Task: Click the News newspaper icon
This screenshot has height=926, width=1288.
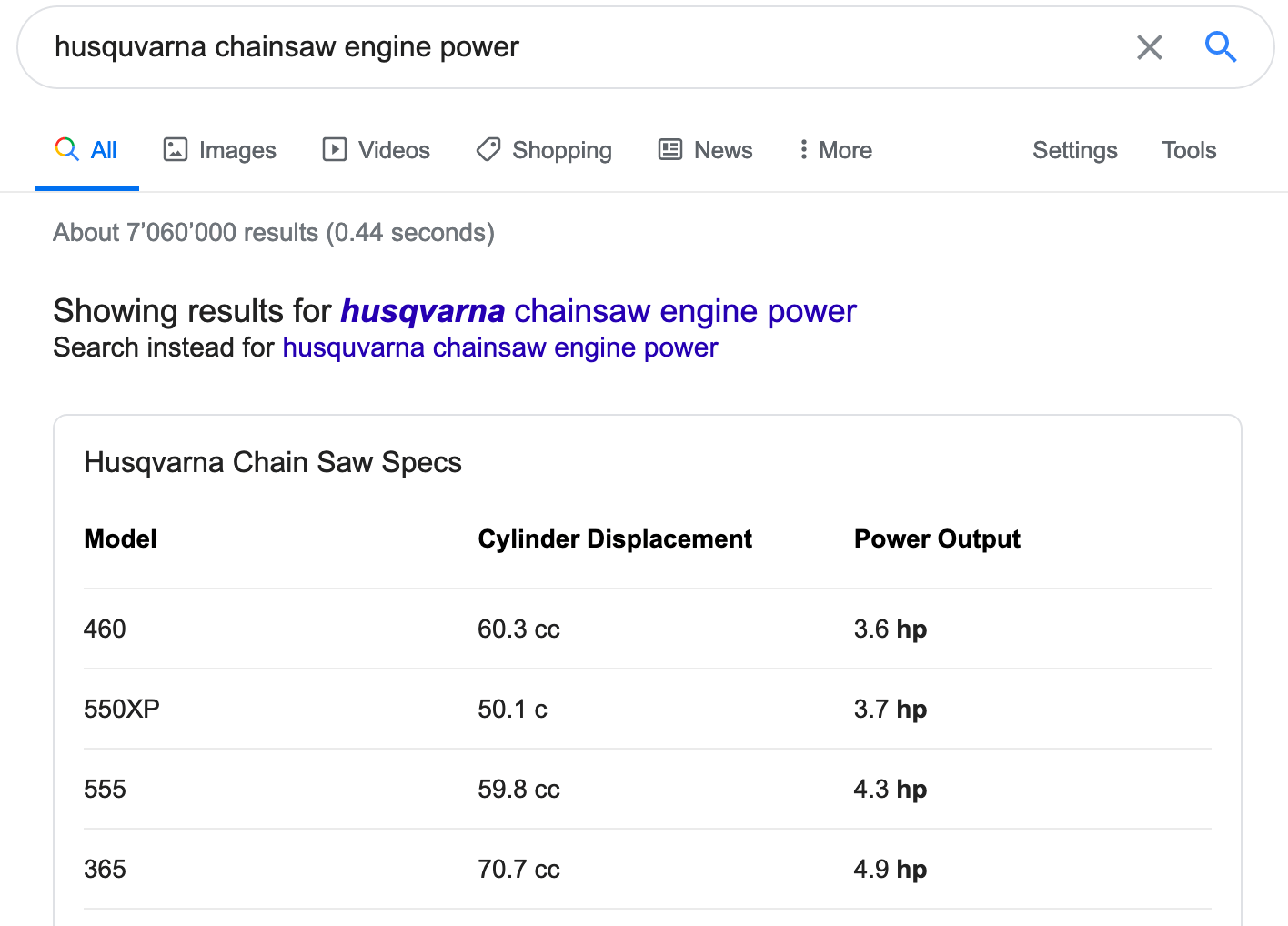Action: 669,149
